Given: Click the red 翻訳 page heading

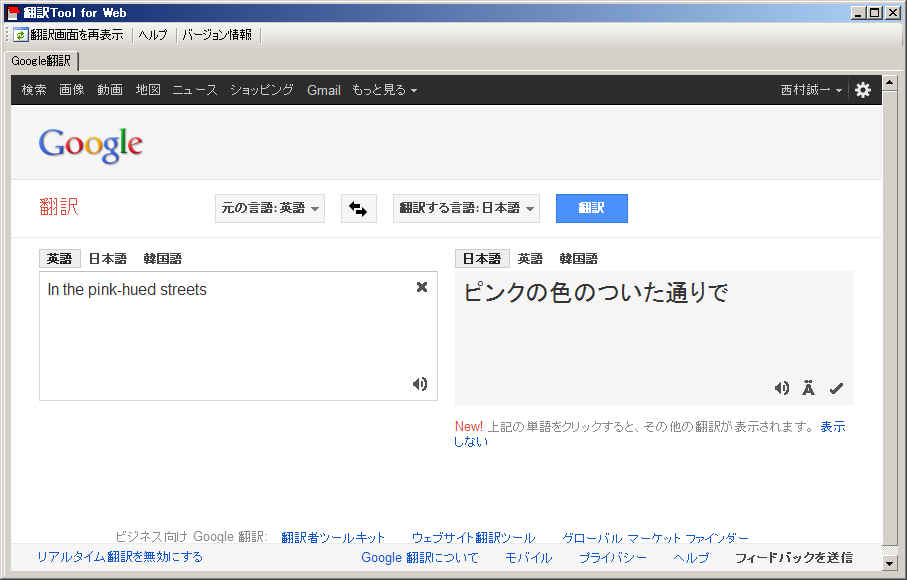Looking at the screenshot, I should point(59,206).
